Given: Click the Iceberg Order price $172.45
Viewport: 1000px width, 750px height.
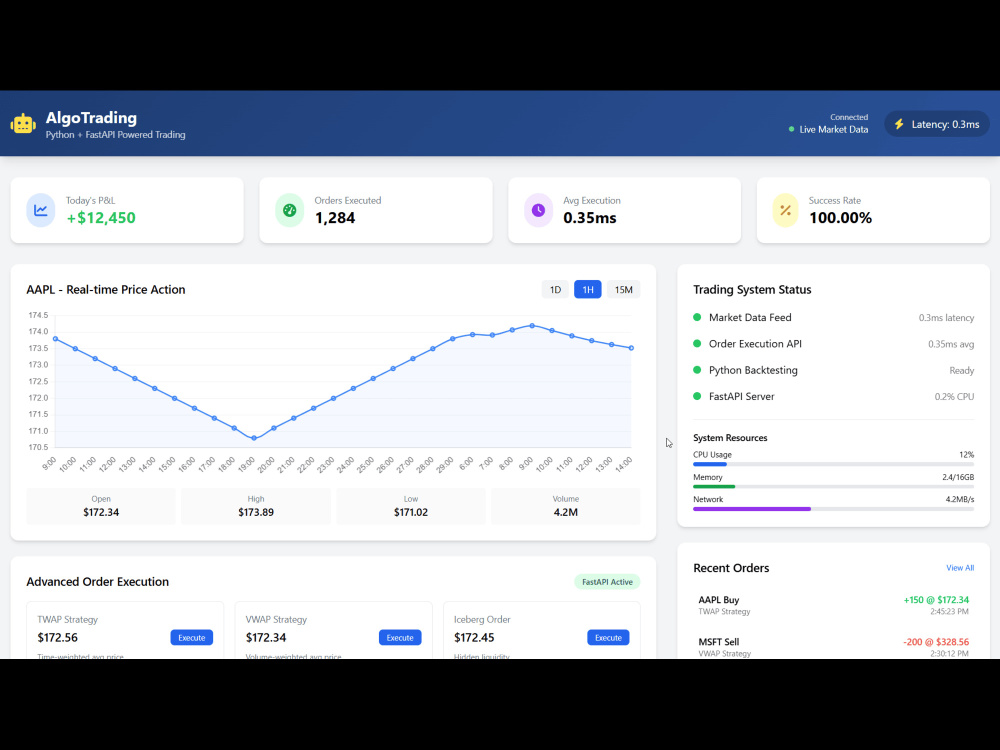Looking at the screenshot, I should (x=474, y=638).
